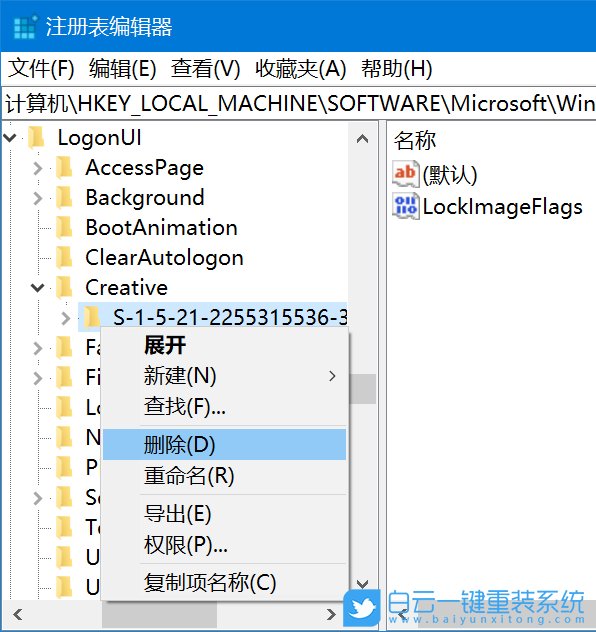Open the 收藏夹(A) menu
The width and height of the screenshot is (596, 632).
coord(301,69)
